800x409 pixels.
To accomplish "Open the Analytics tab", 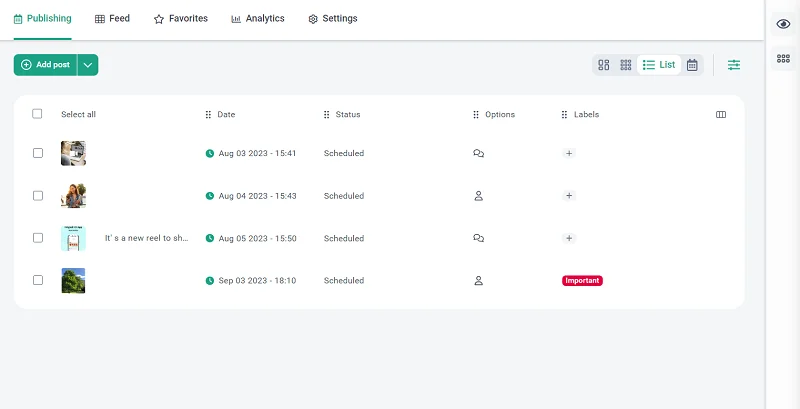I will click(257, 19).
